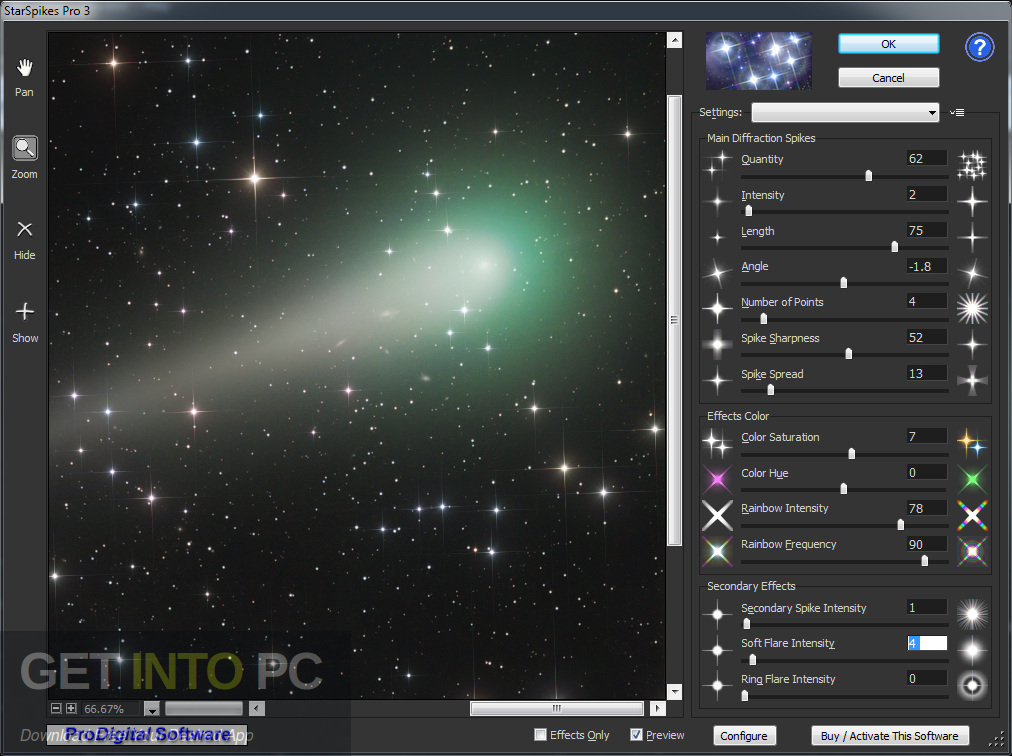This screenshot has width=1012, height=756.
Task: Click the dim star icon beside Intensity
Action: pos(718,201)
